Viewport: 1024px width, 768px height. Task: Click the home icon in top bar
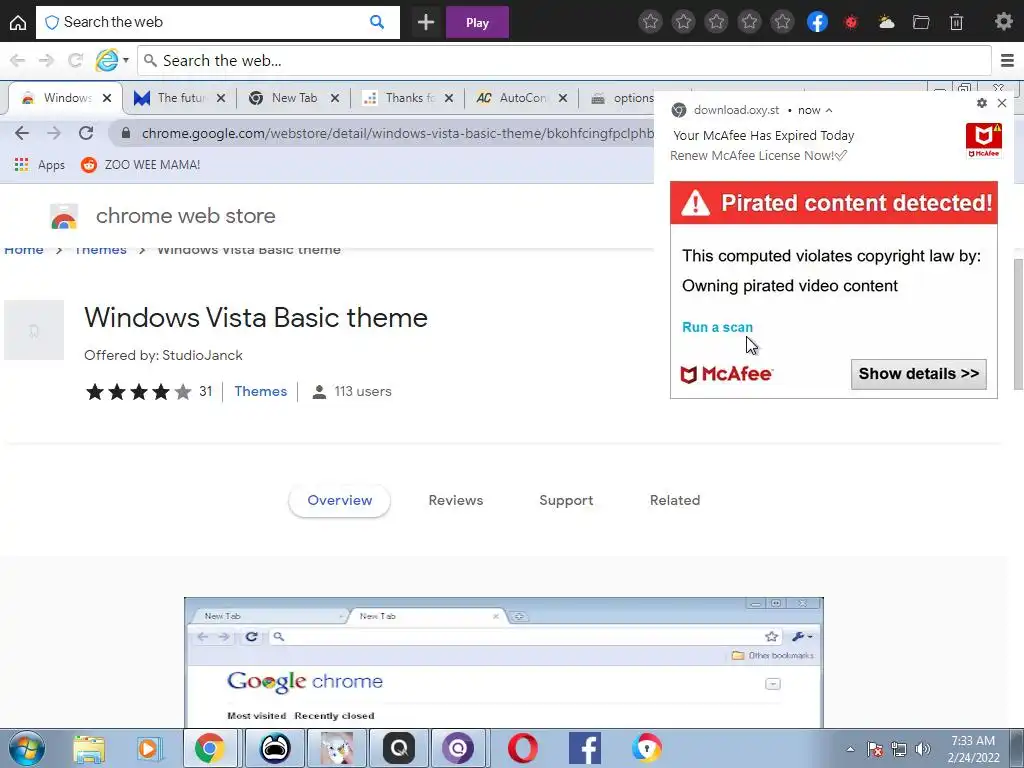point(18,22)
